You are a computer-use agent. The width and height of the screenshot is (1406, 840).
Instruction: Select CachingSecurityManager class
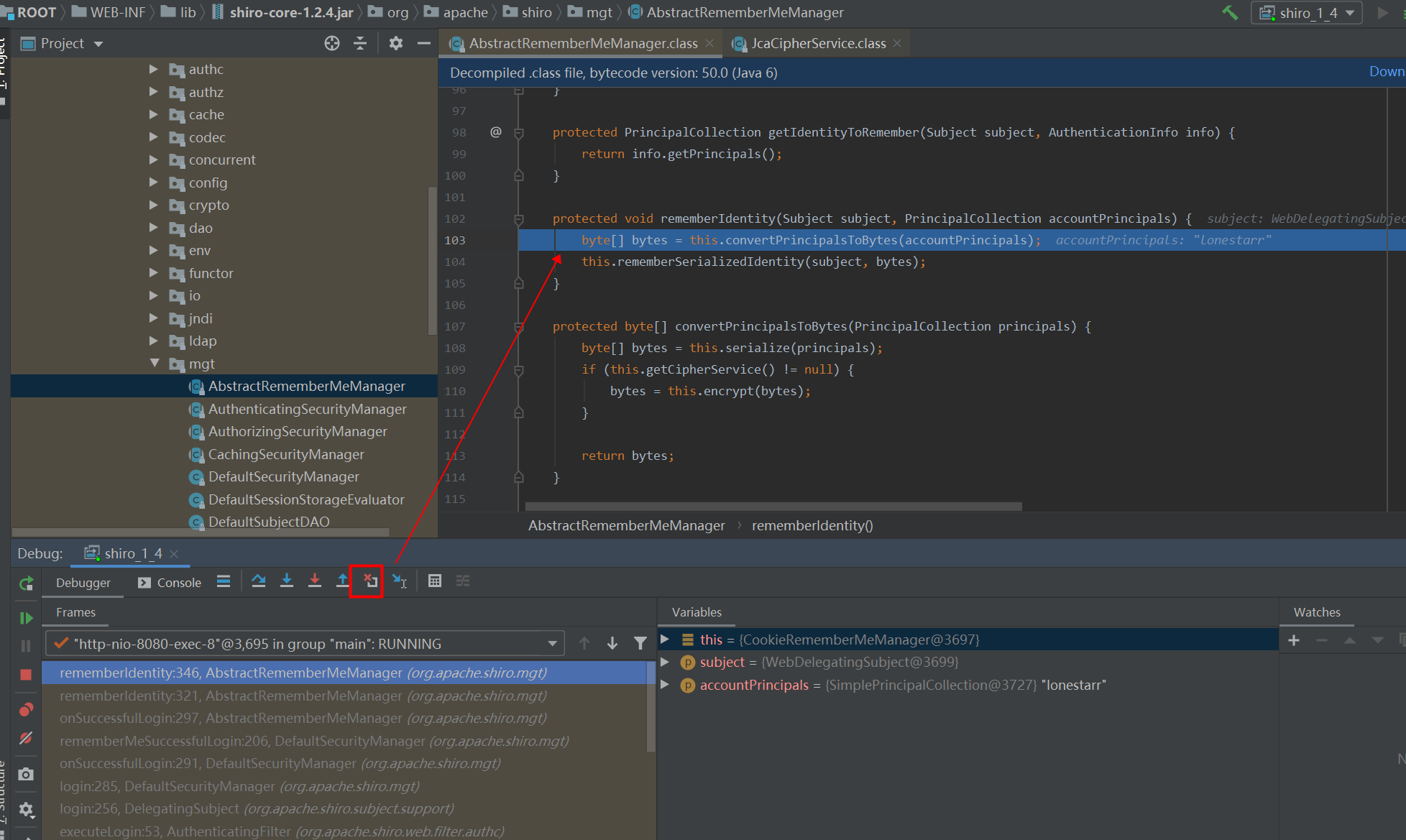click(286, 454)
